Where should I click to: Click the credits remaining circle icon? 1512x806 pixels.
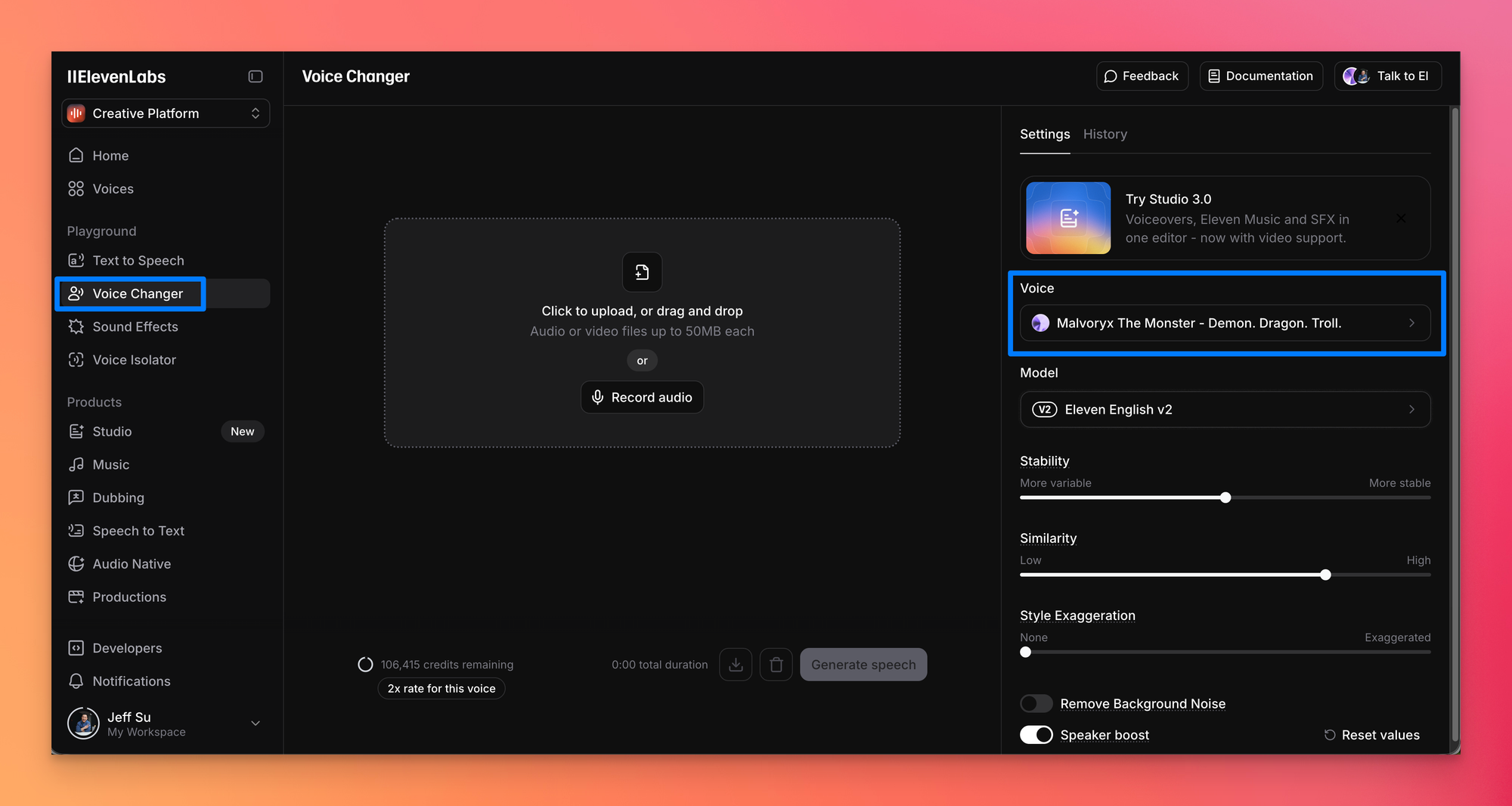pyautogui.click(x=365, y=665)
